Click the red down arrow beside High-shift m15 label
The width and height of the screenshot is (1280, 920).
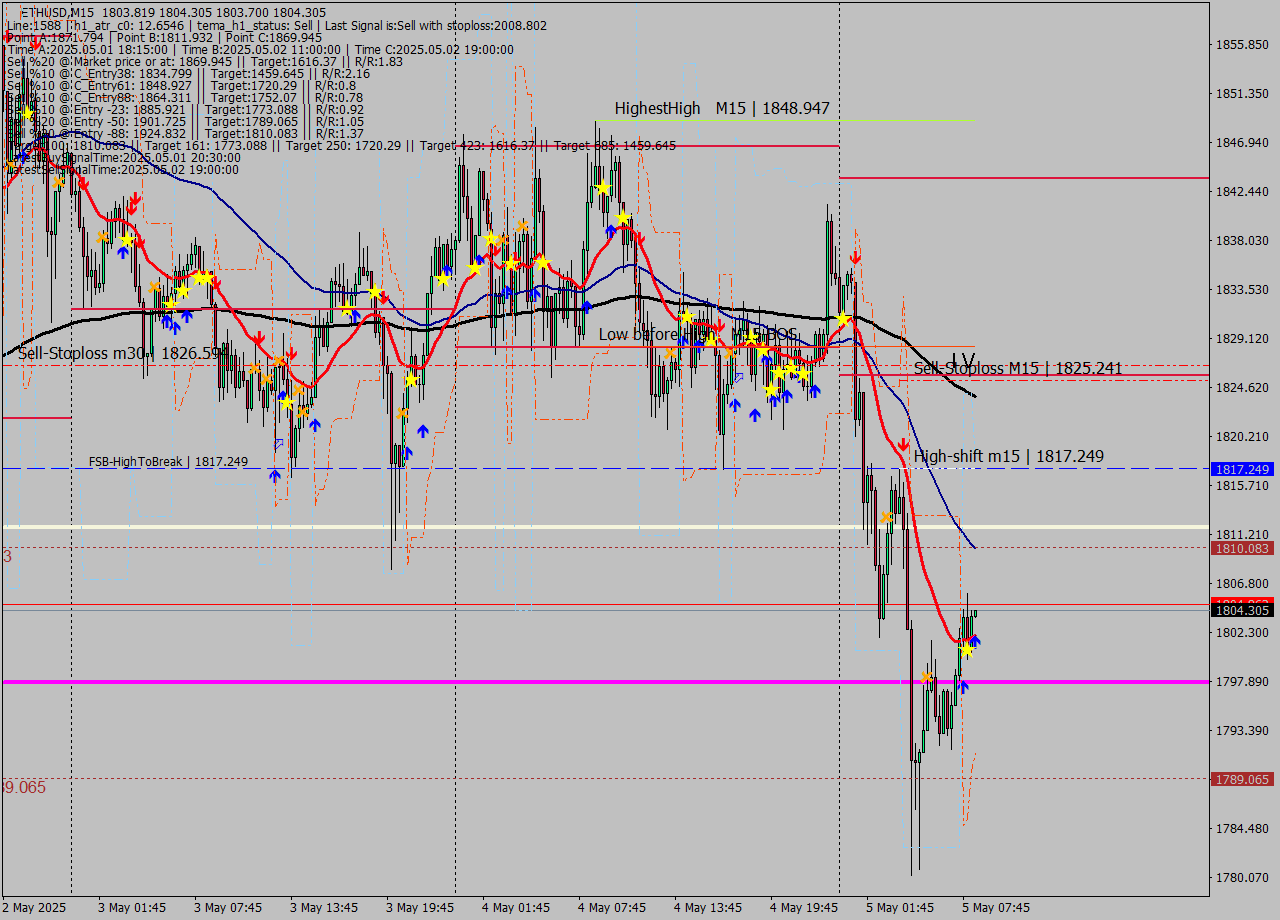(903, 444)
